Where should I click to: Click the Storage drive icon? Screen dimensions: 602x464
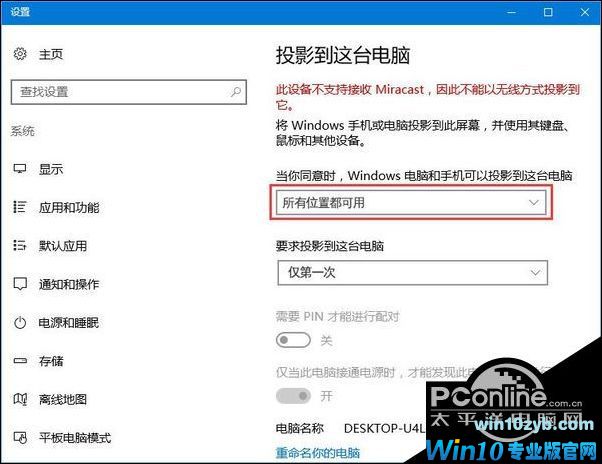point(20,361)
